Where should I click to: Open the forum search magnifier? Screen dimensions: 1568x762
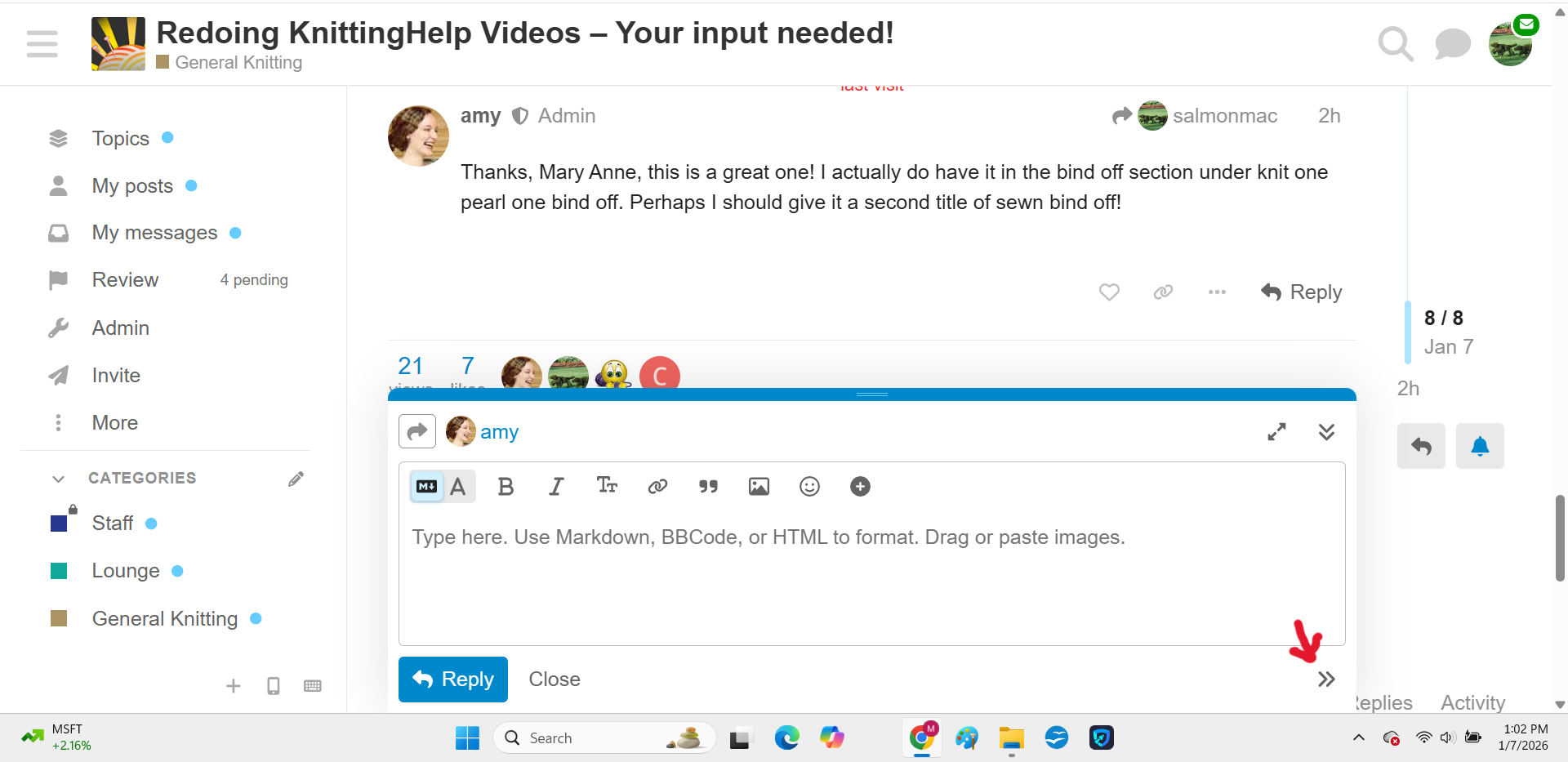[1395, 44]
